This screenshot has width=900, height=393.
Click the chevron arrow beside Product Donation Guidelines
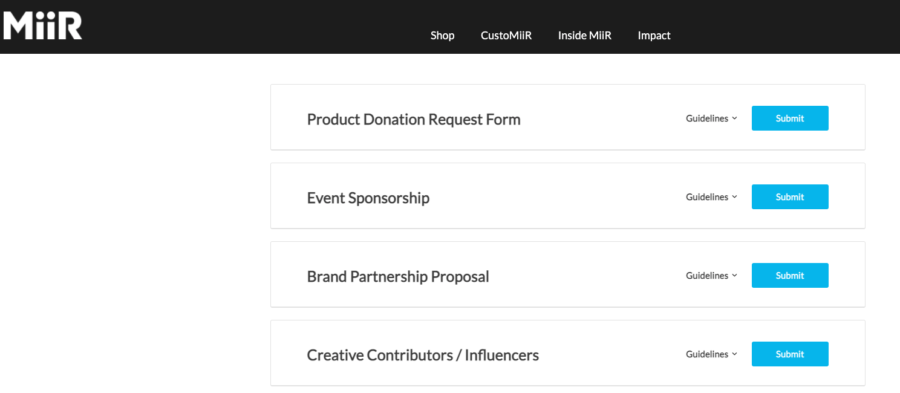(x=734, y=119)
